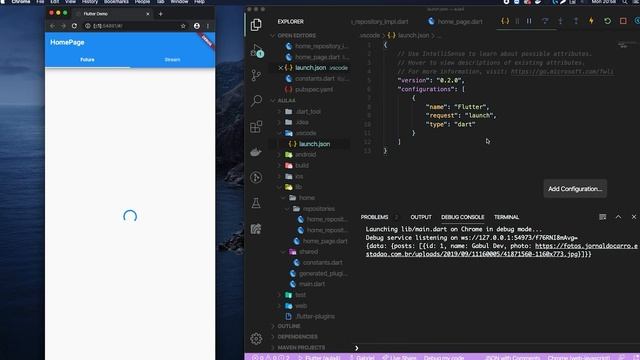Pause the debug session
This screenshot has width=640, height=360.
pos(529,21)
